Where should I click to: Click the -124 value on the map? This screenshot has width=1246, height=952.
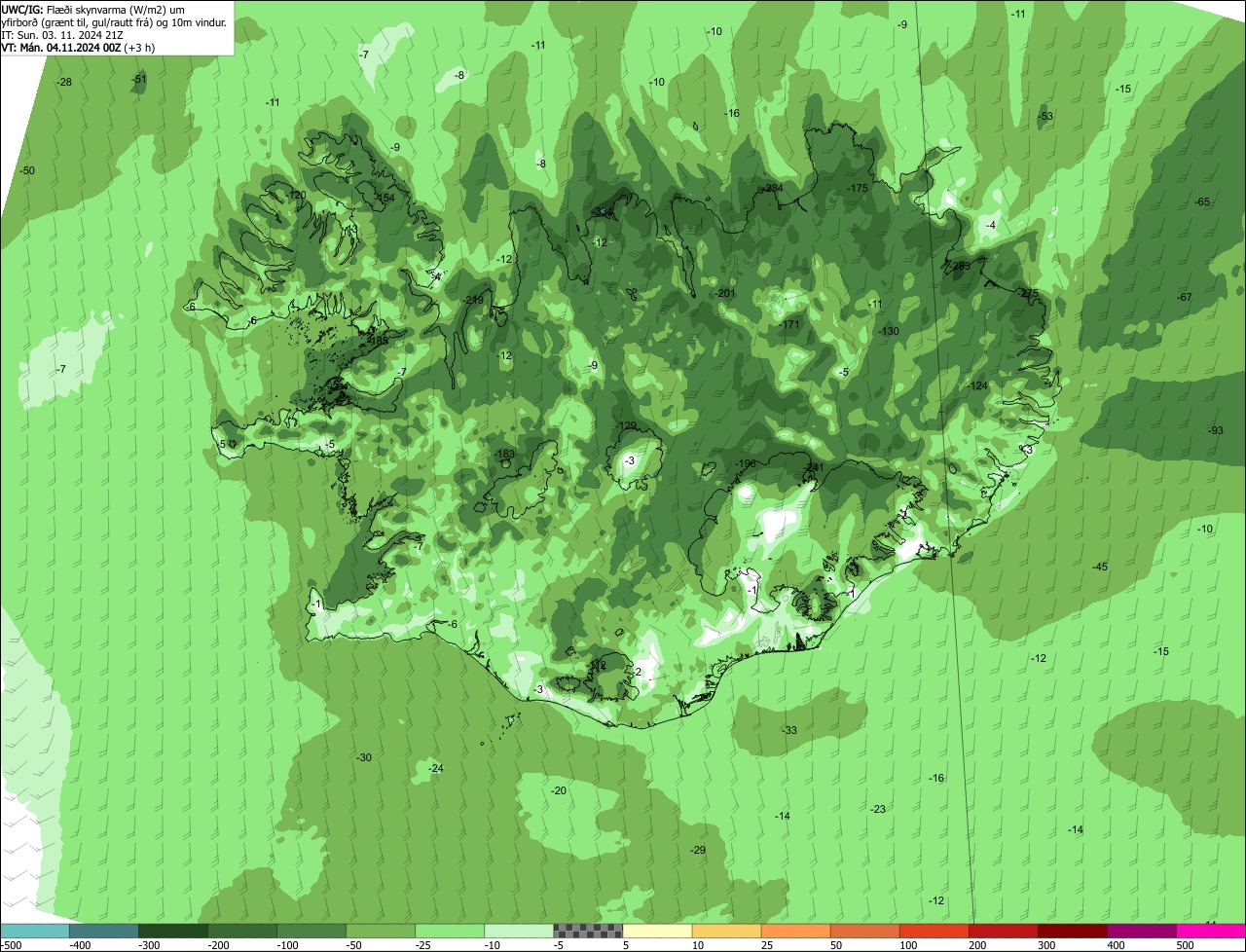pyautogui.click(x=978, y=386)
